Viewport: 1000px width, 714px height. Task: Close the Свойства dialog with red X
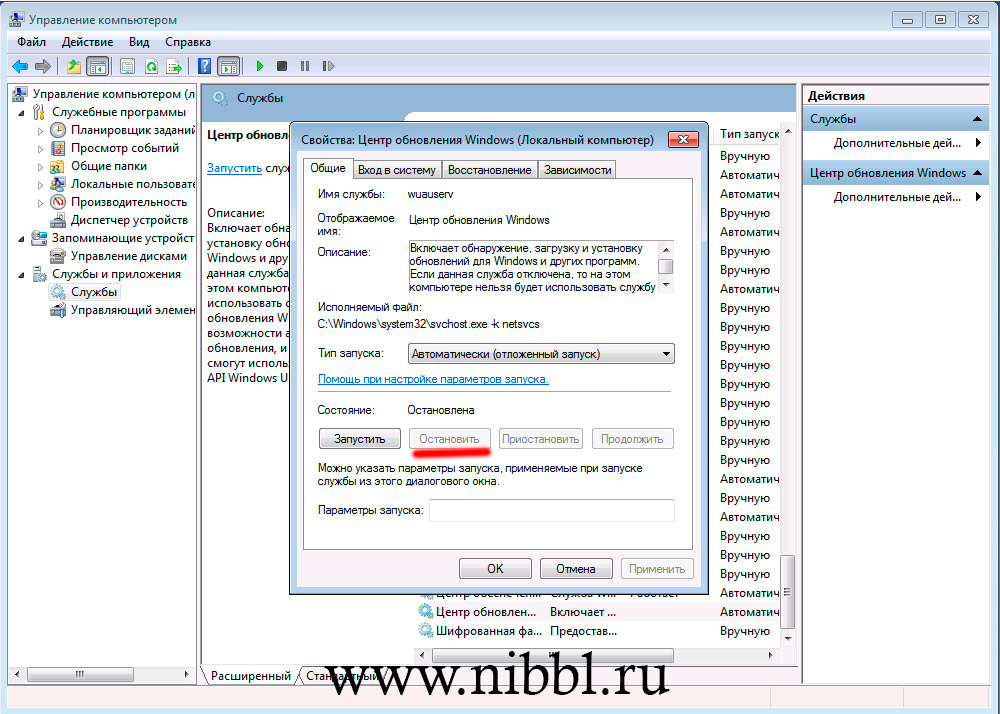683,139
